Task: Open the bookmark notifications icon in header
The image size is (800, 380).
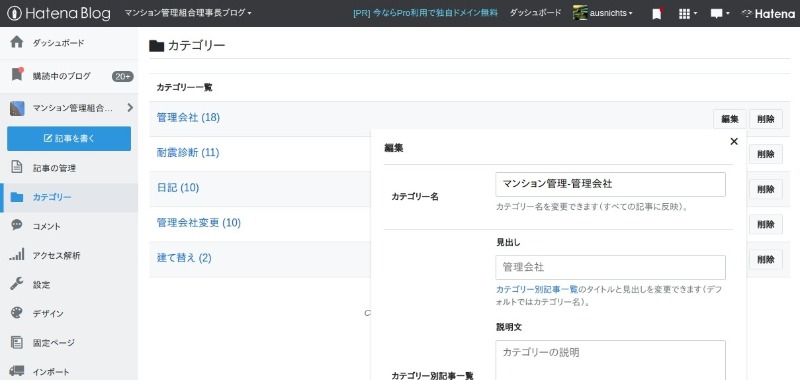Action: (657, 14)
